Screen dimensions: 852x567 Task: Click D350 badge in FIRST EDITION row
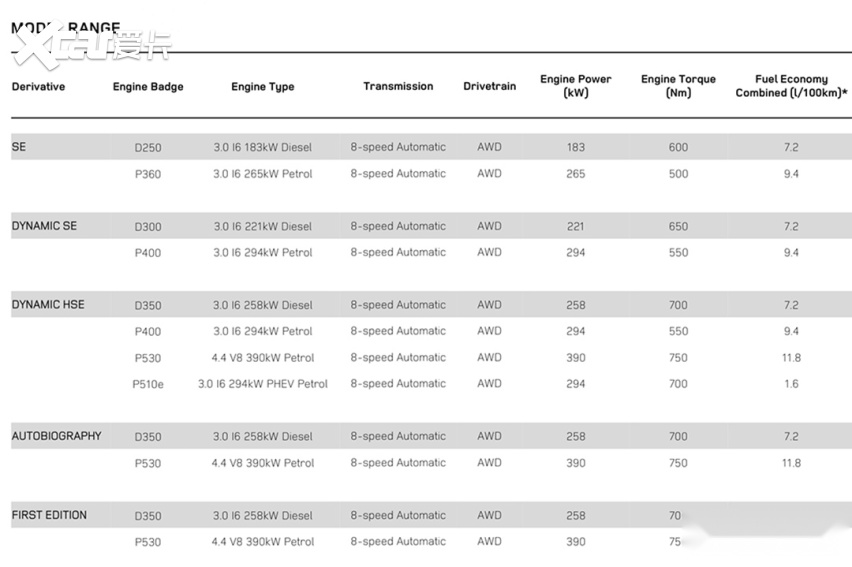[x=148, y=516]
